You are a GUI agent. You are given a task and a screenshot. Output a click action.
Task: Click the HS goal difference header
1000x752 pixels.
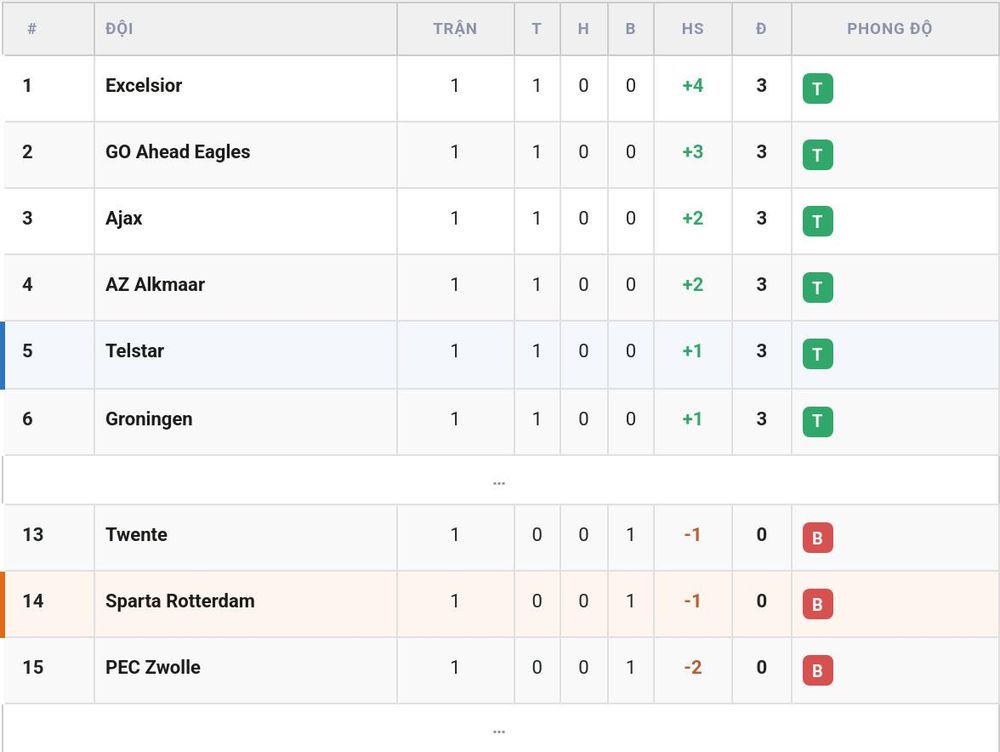693,29
